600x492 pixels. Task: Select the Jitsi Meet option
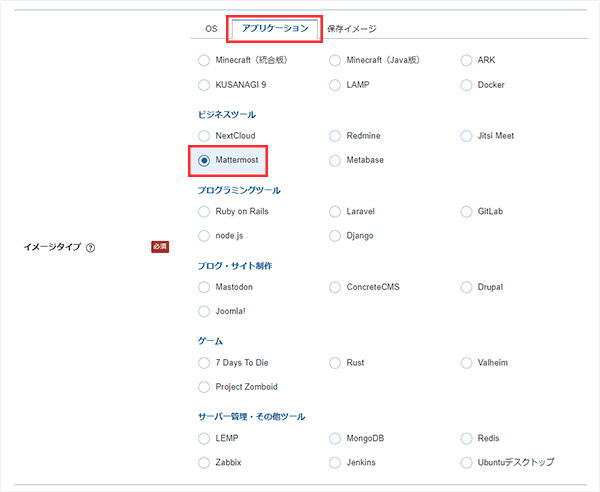466,136
